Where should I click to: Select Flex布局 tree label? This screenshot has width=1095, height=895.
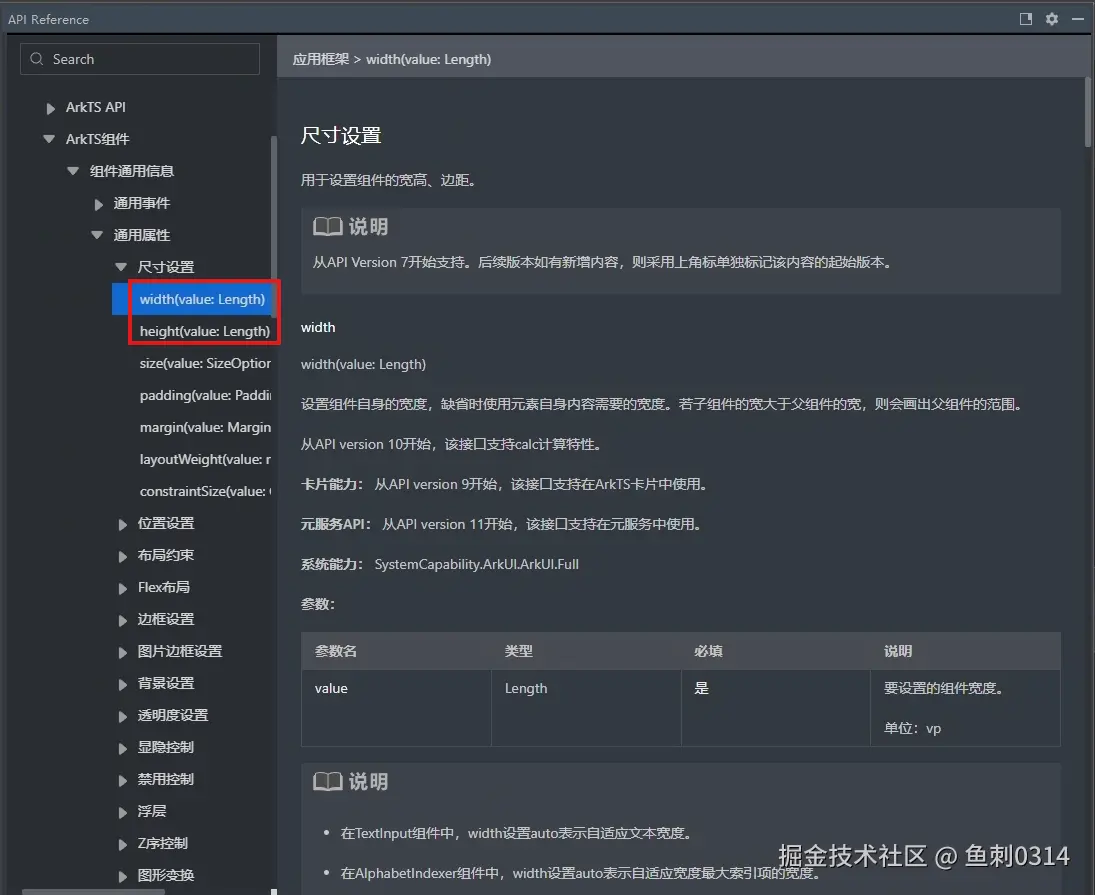point(163,587)
